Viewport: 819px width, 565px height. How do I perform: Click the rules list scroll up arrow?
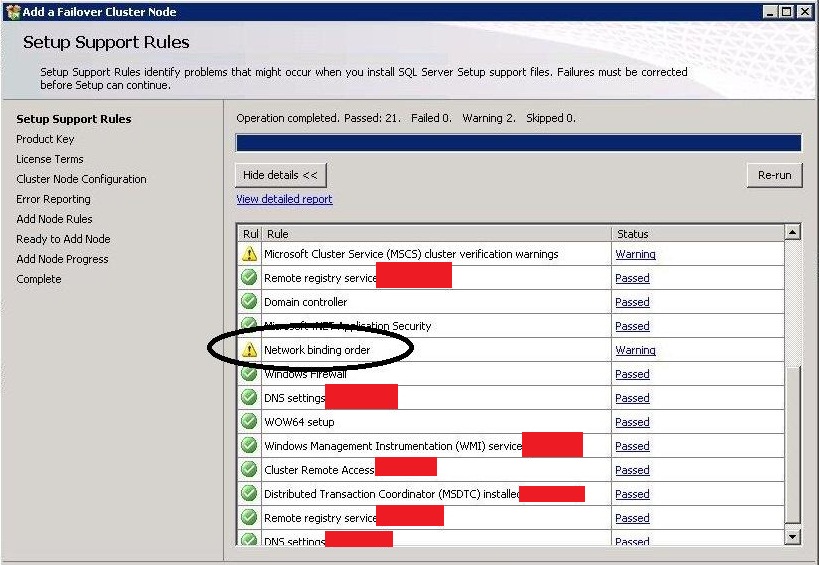pyautogui.click(x=792, y=232)
